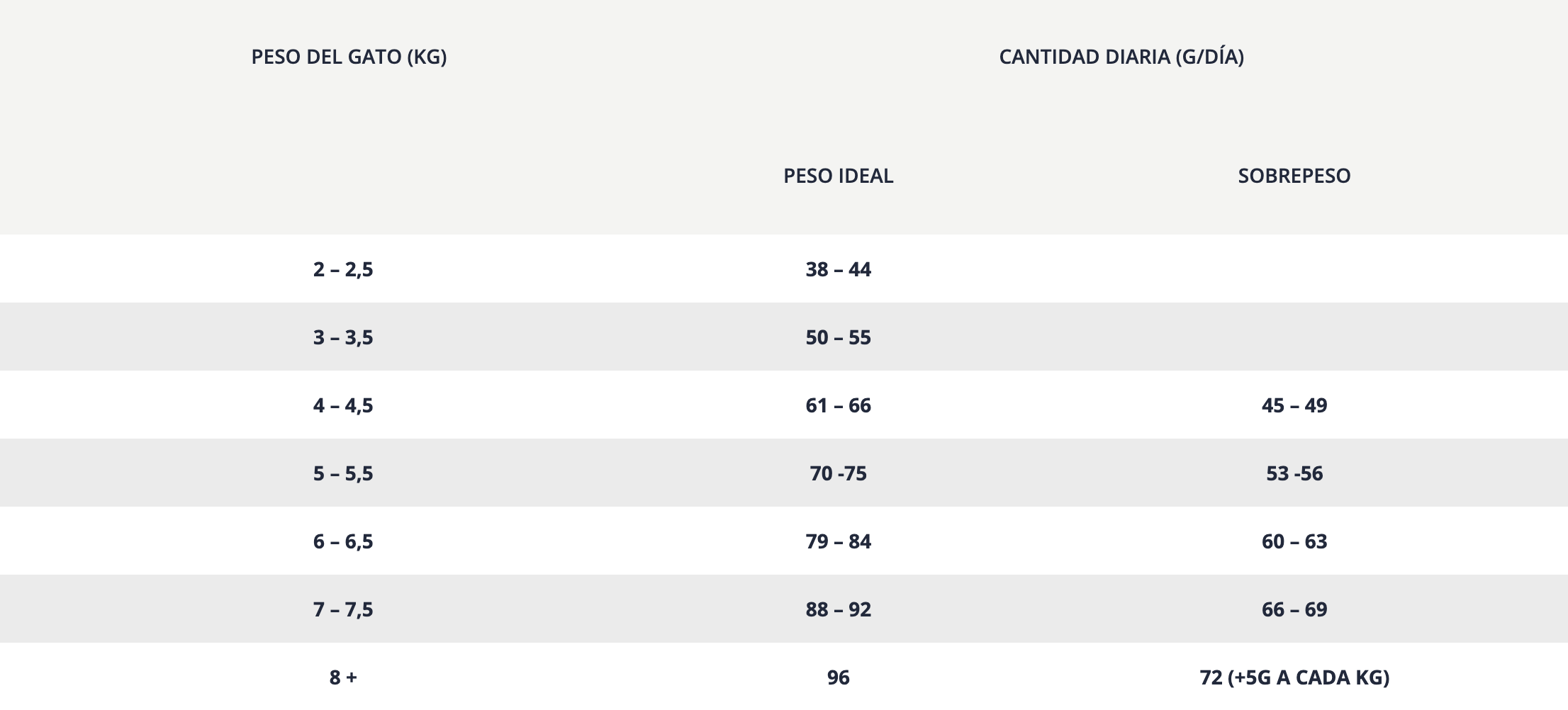Select the "2 – 2,5" weight cell
The image size is (1568, 710).
343,269
